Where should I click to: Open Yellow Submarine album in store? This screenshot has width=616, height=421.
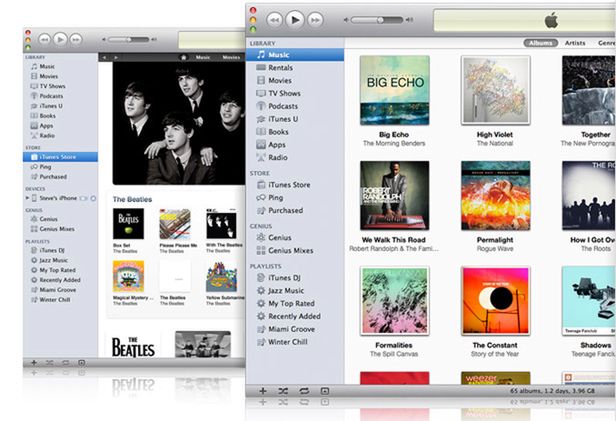(x=222, y=276)
